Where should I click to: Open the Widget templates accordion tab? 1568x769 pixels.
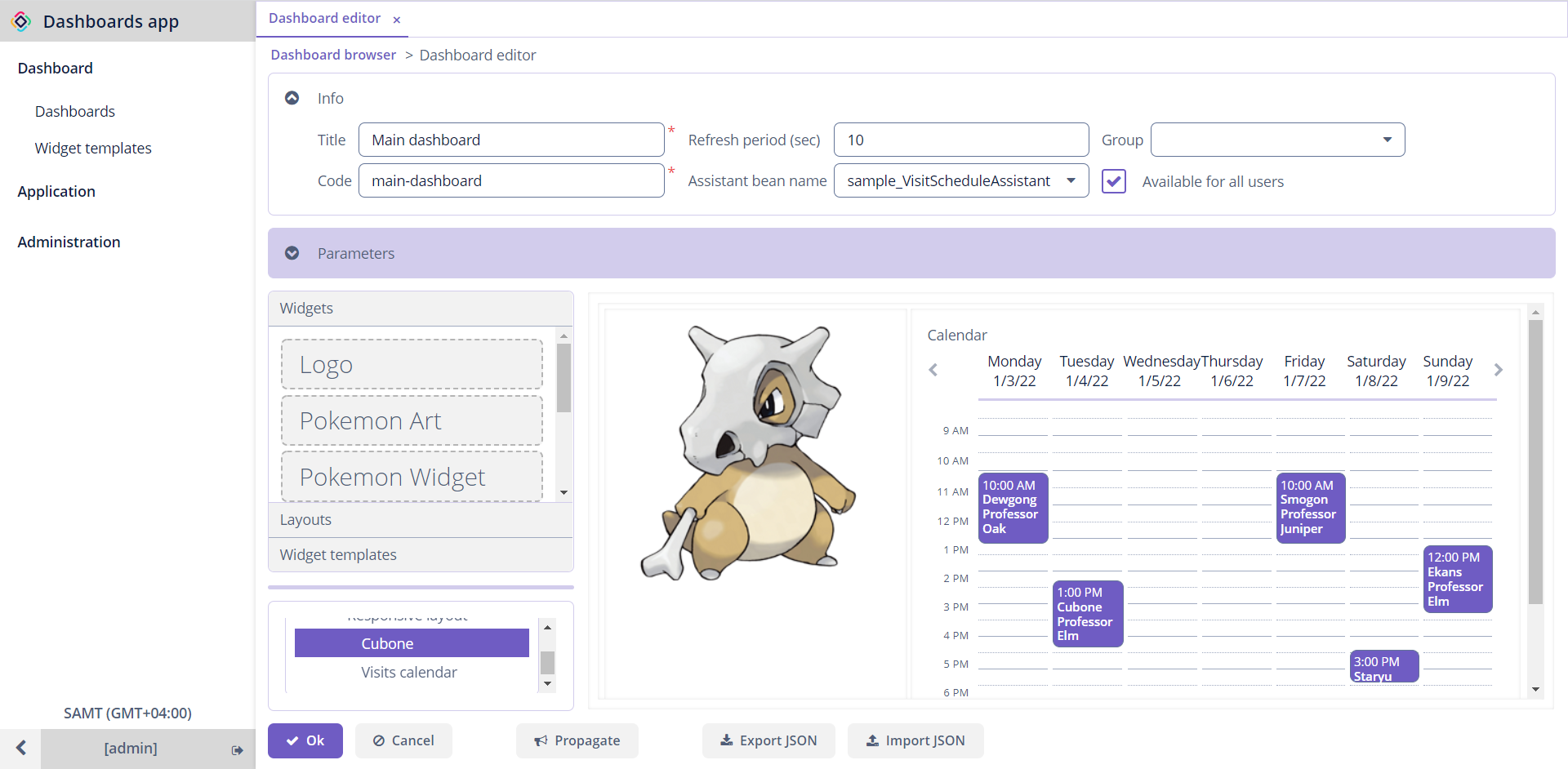421,555
